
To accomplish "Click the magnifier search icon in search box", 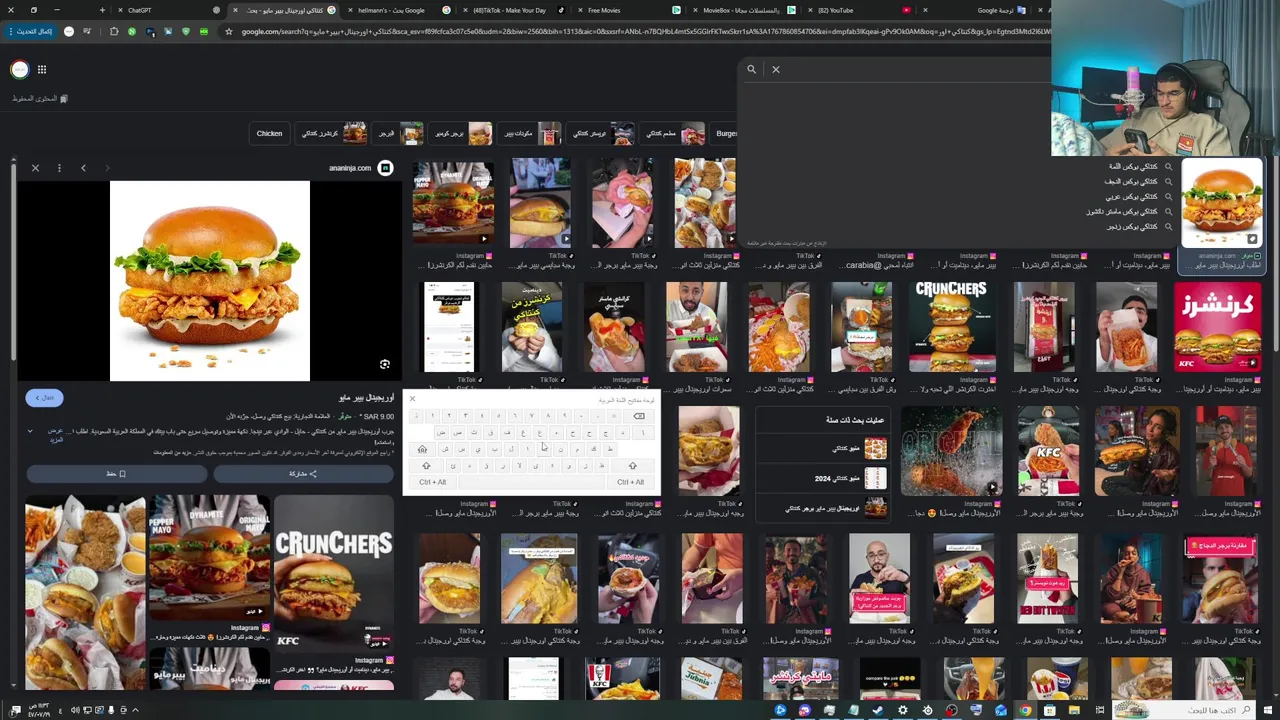I will 751,69.
